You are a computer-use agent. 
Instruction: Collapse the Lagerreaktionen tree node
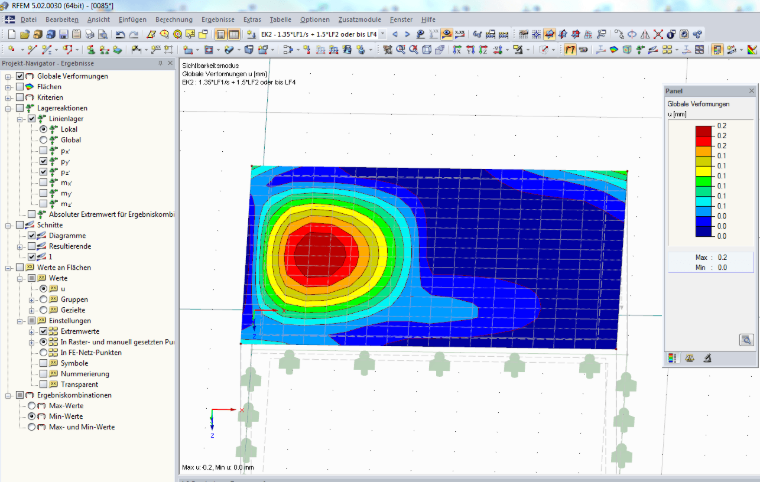point(8,108)
